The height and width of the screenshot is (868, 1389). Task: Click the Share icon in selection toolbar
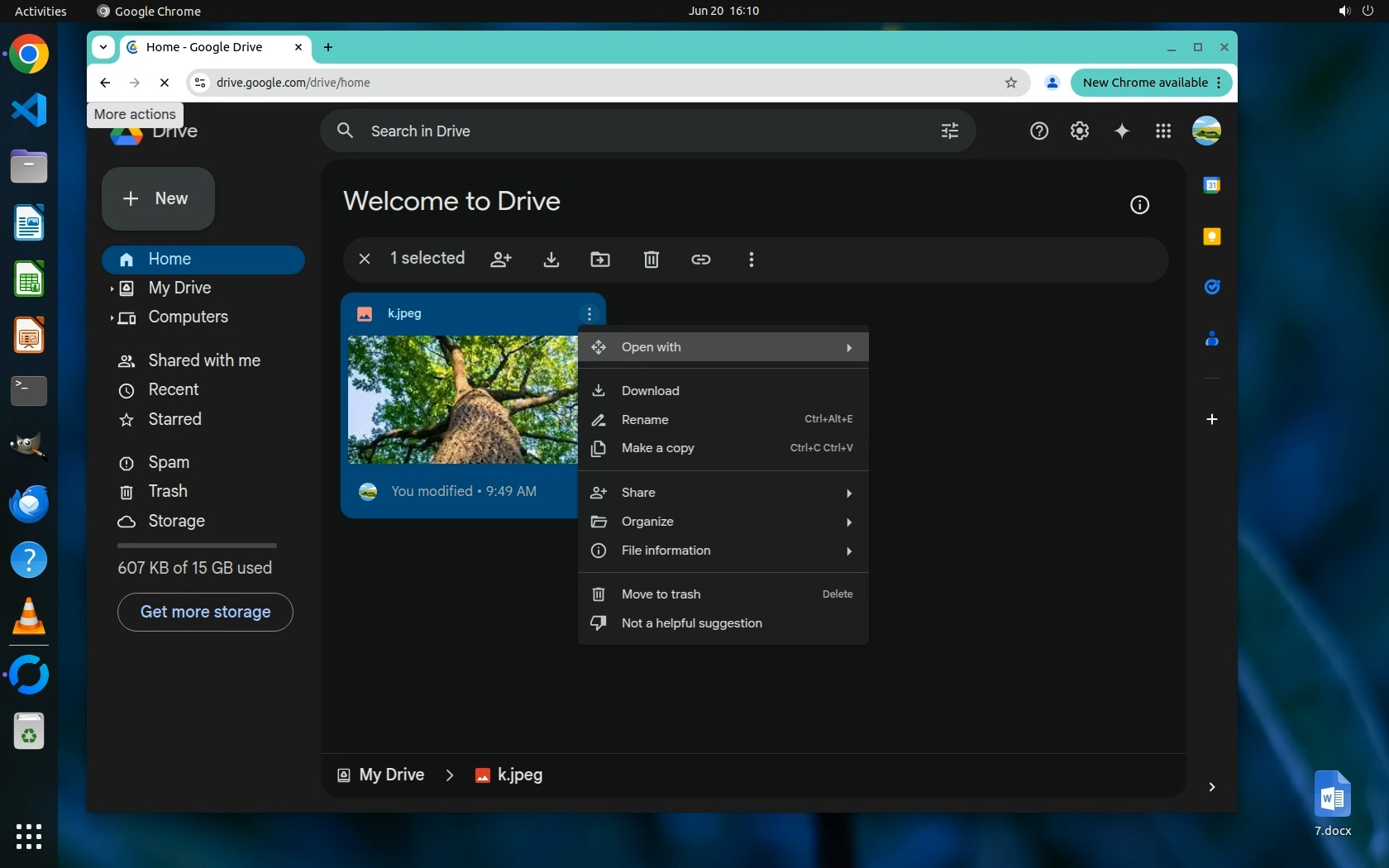pyautogui.click(x=501, y=260)
